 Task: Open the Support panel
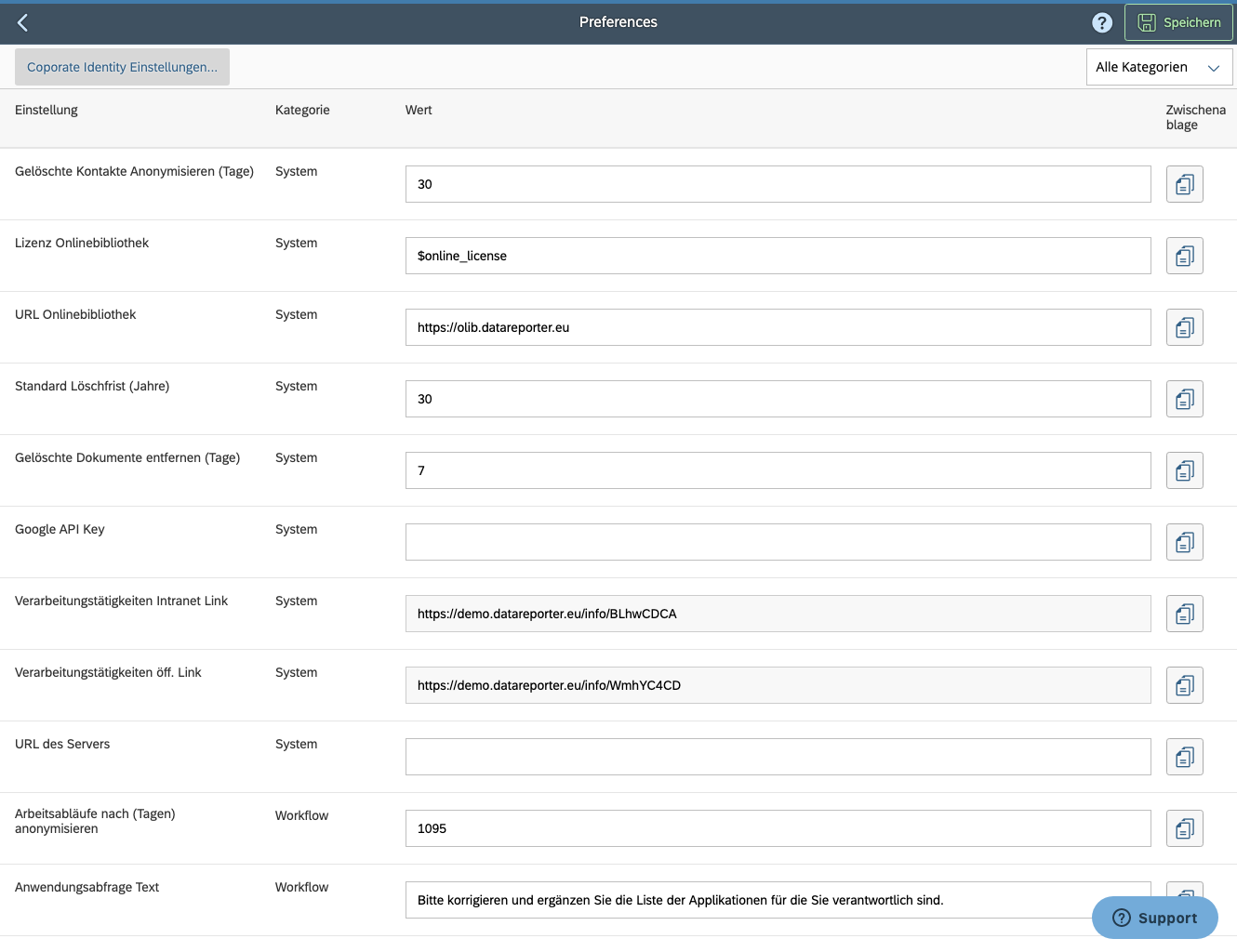click(x=1154, y=918)
